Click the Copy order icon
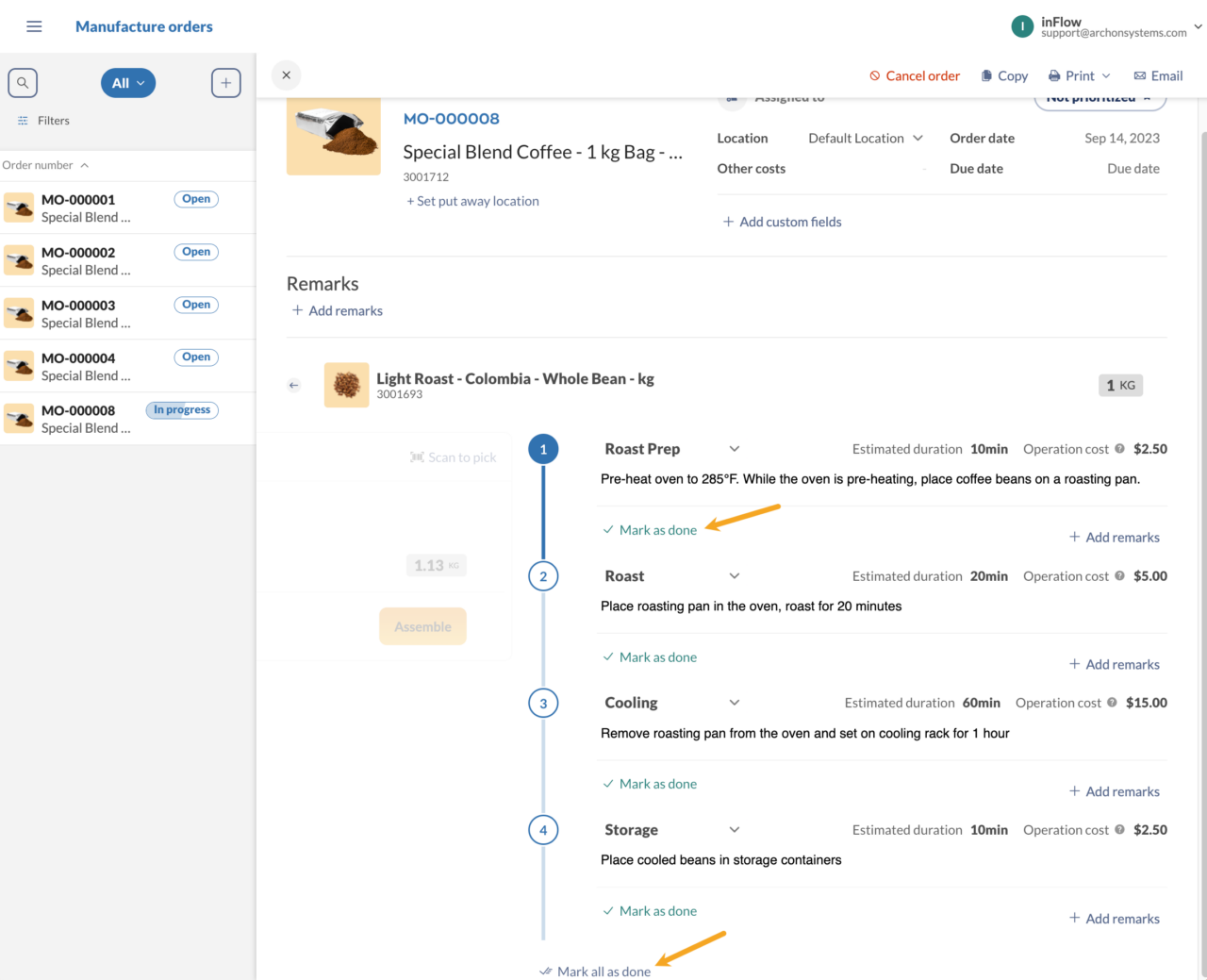This screenshot has height=980, width=1207. [x=986, y=75]
